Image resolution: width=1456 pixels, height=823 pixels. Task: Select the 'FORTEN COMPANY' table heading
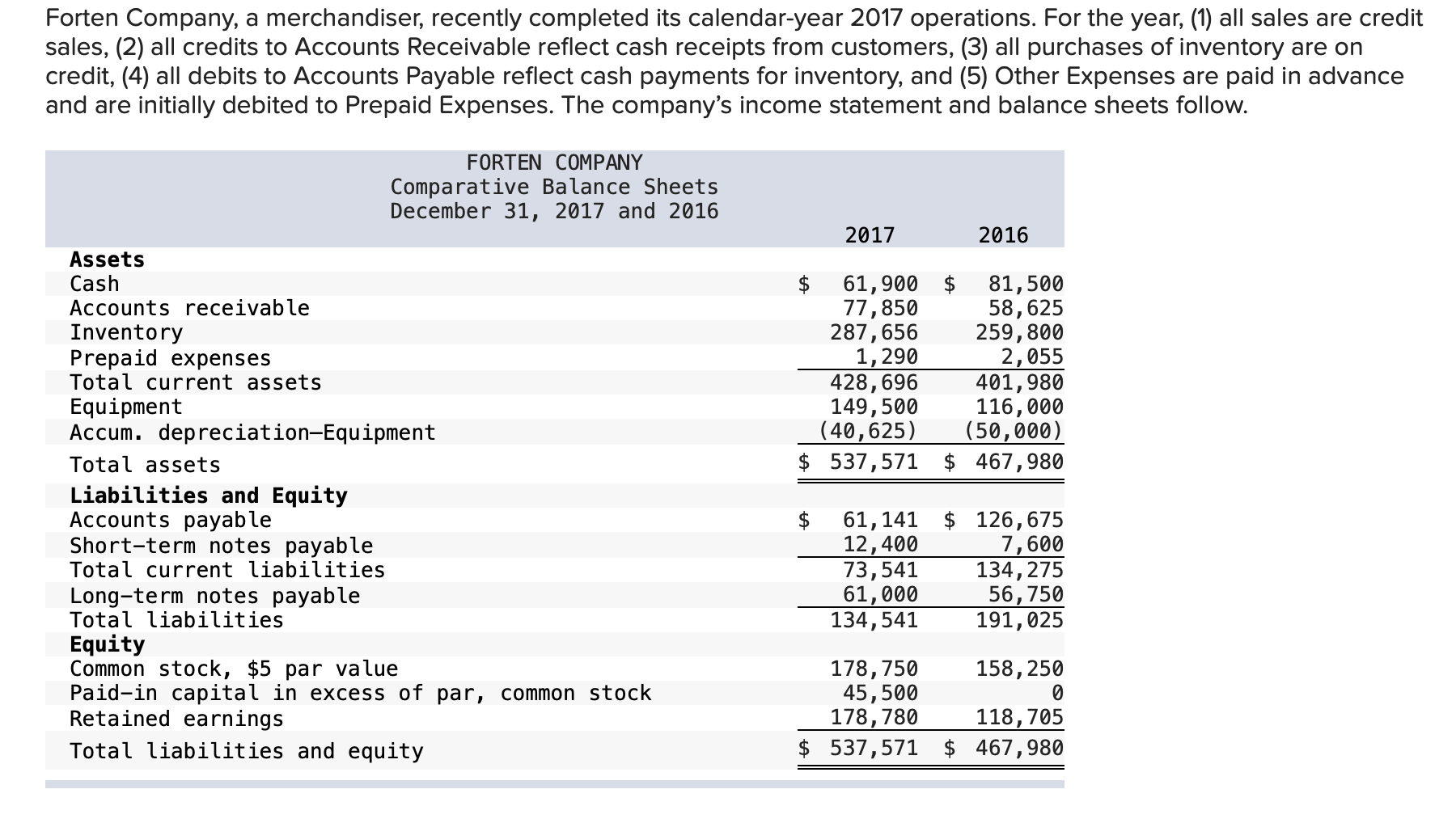point(554,162)
